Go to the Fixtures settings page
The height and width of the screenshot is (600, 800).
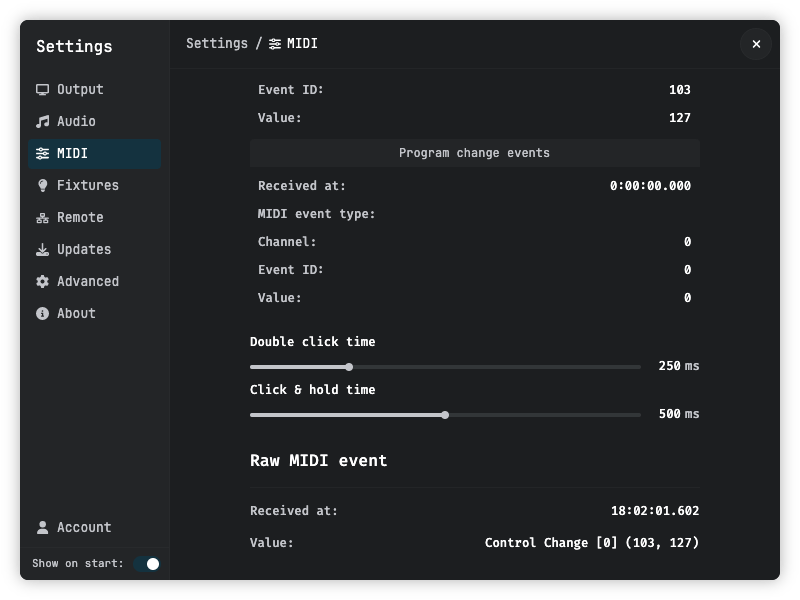pos(94,186)
